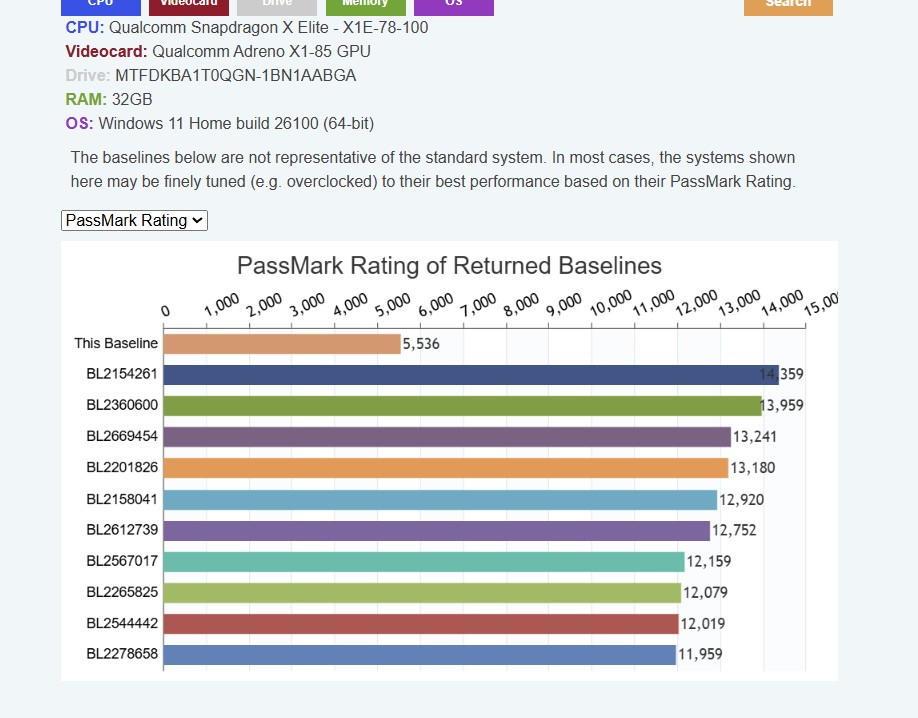Click the This Baseline bar showing 5,536
918x718 pixels.
(282, 344)
